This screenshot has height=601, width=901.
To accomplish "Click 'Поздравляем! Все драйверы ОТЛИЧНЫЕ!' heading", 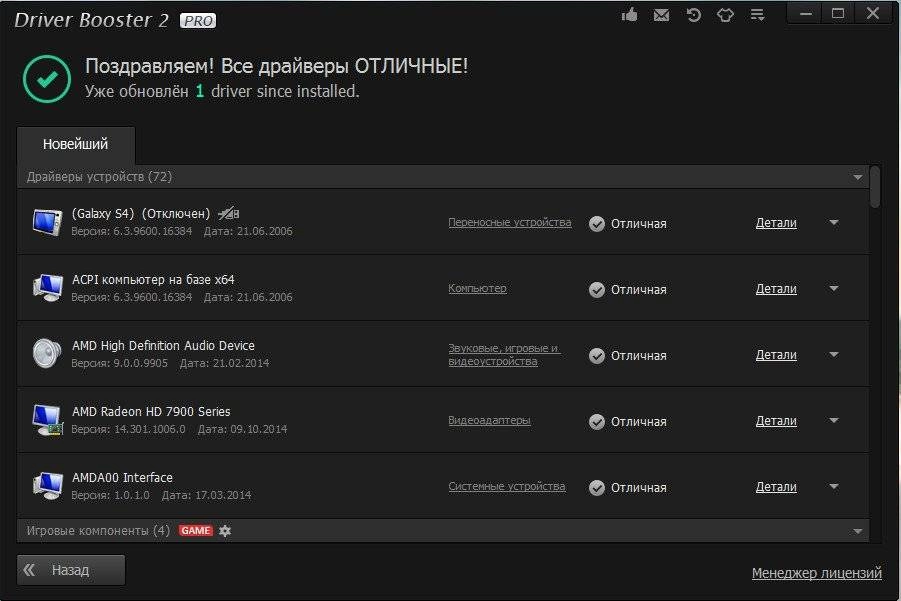I will 276,66.
